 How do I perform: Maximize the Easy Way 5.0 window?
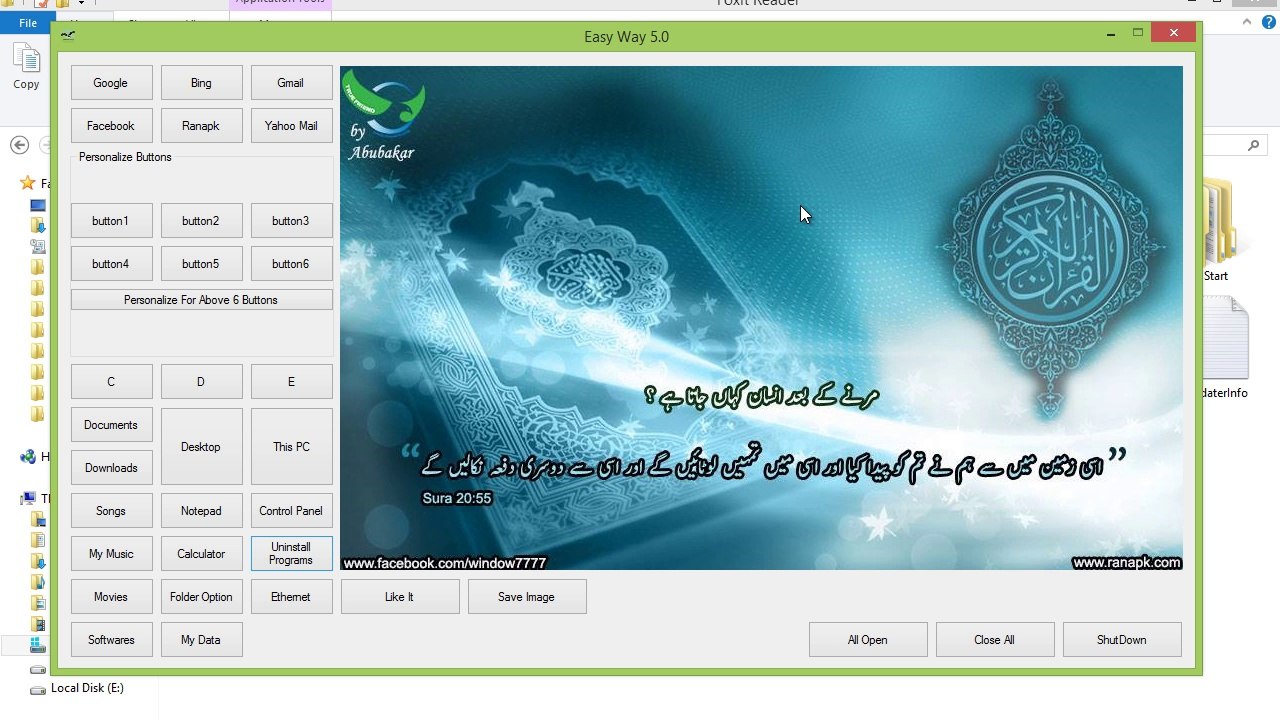tap(1137, 34)
